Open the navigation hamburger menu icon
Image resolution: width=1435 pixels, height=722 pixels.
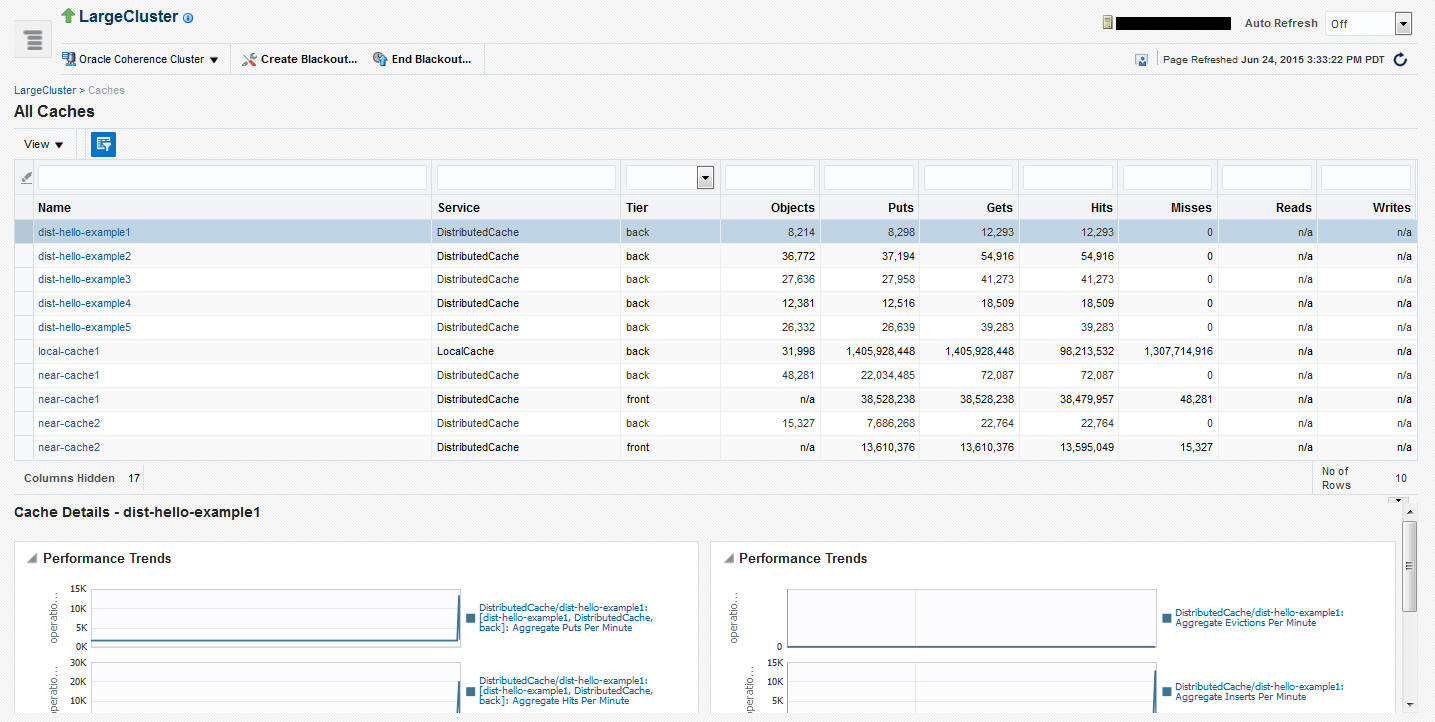coord(33,40)
